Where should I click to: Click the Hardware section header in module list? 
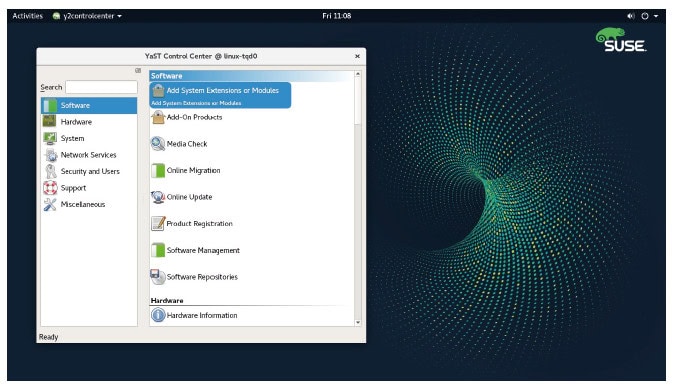pos(167,300)
